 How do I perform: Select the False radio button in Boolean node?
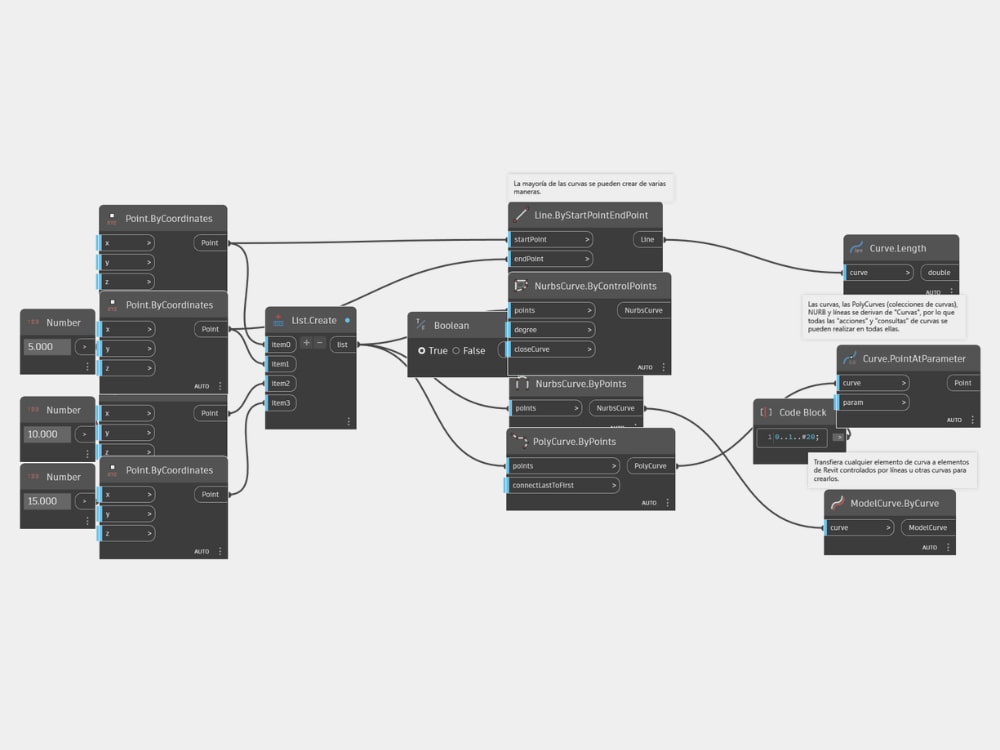[x=455, y=351]
